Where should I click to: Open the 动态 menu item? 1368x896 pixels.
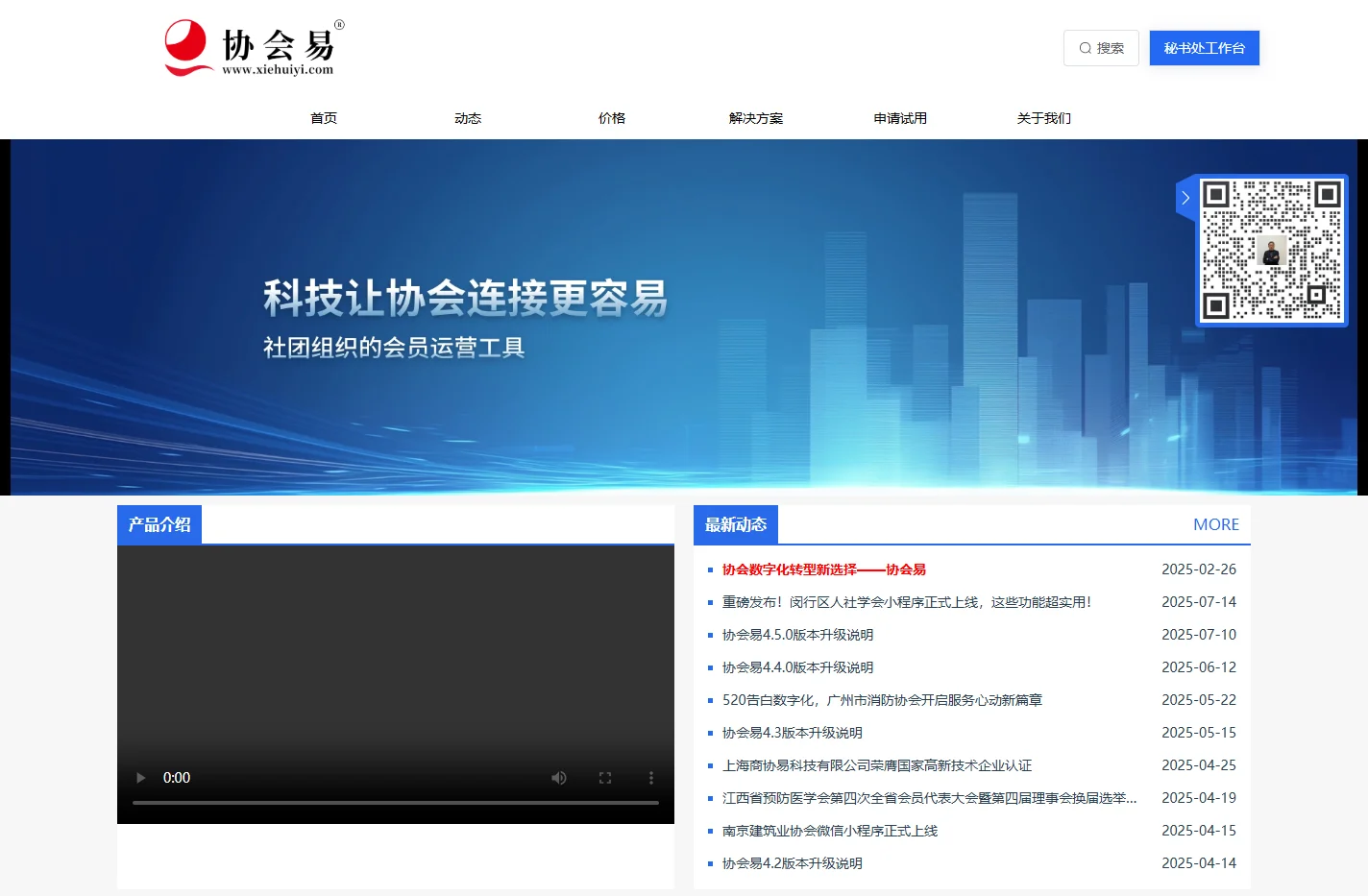click(x=468, y=118)
